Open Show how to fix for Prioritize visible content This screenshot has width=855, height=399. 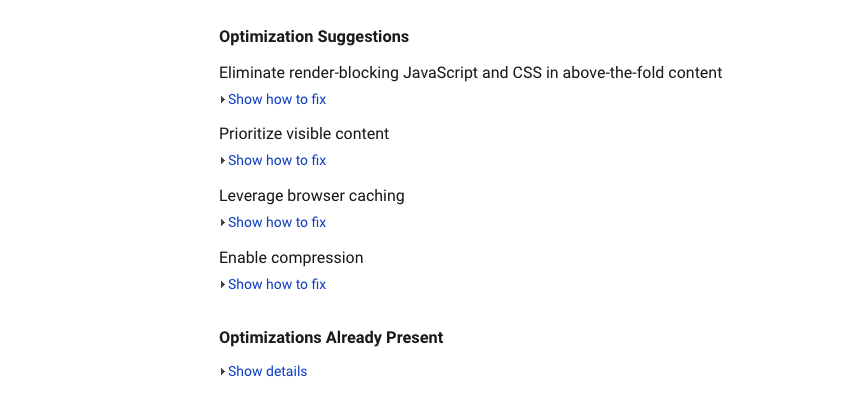[x=277, y=160]
